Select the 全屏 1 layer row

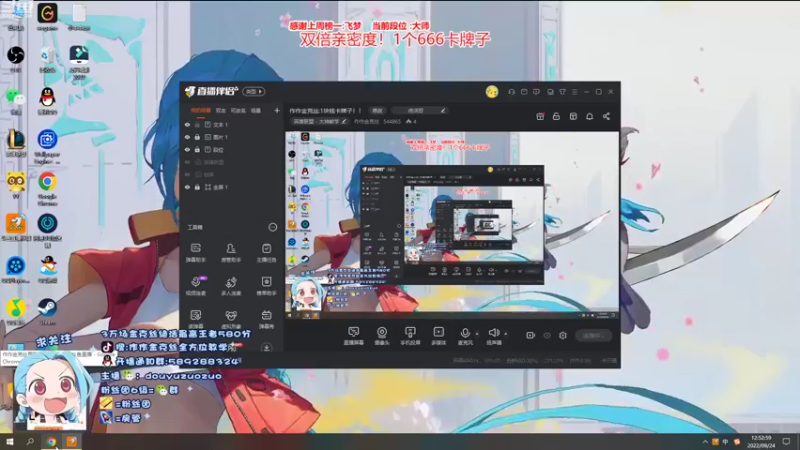pyautogui.click(x=232, y=187)
